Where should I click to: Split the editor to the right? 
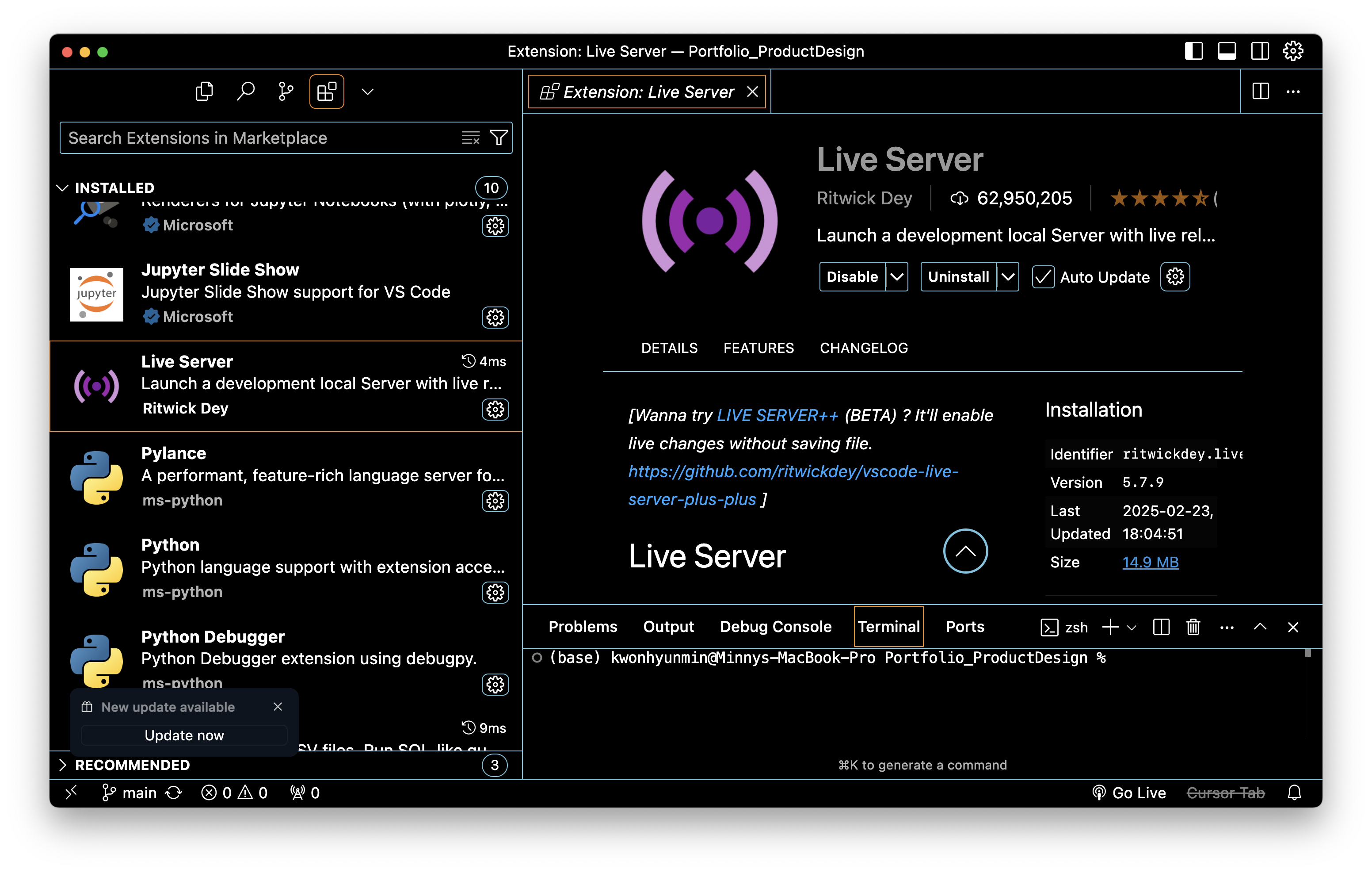click(x=1260, y=91)
